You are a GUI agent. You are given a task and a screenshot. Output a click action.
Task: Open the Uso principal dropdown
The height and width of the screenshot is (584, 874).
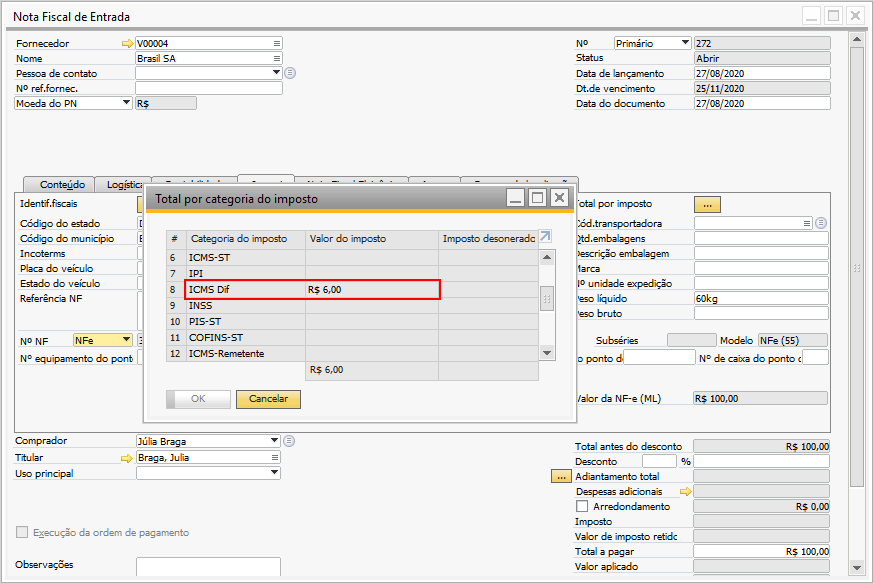click(274, 473)
